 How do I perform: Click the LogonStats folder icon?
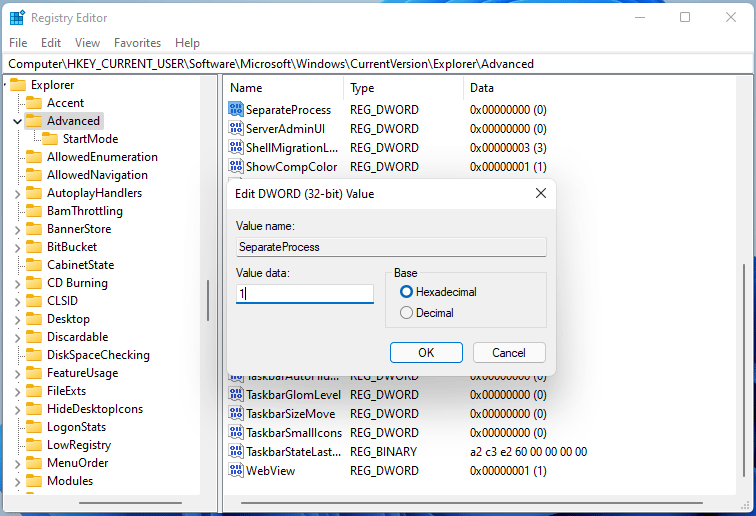tap(34, 427)
